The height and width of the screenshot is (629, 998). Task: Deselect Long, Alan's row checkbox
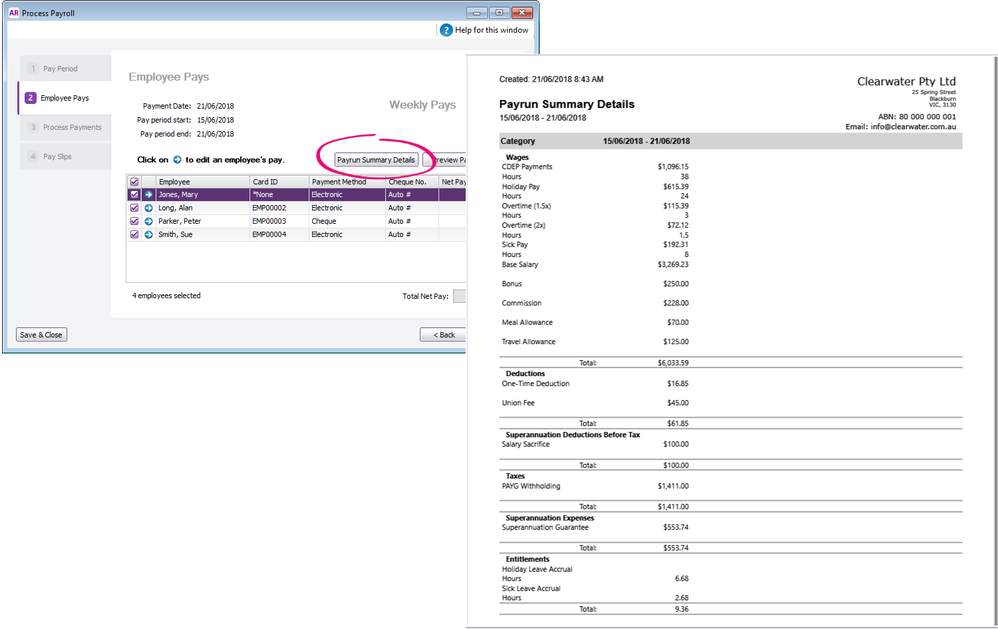coord(134,208)
